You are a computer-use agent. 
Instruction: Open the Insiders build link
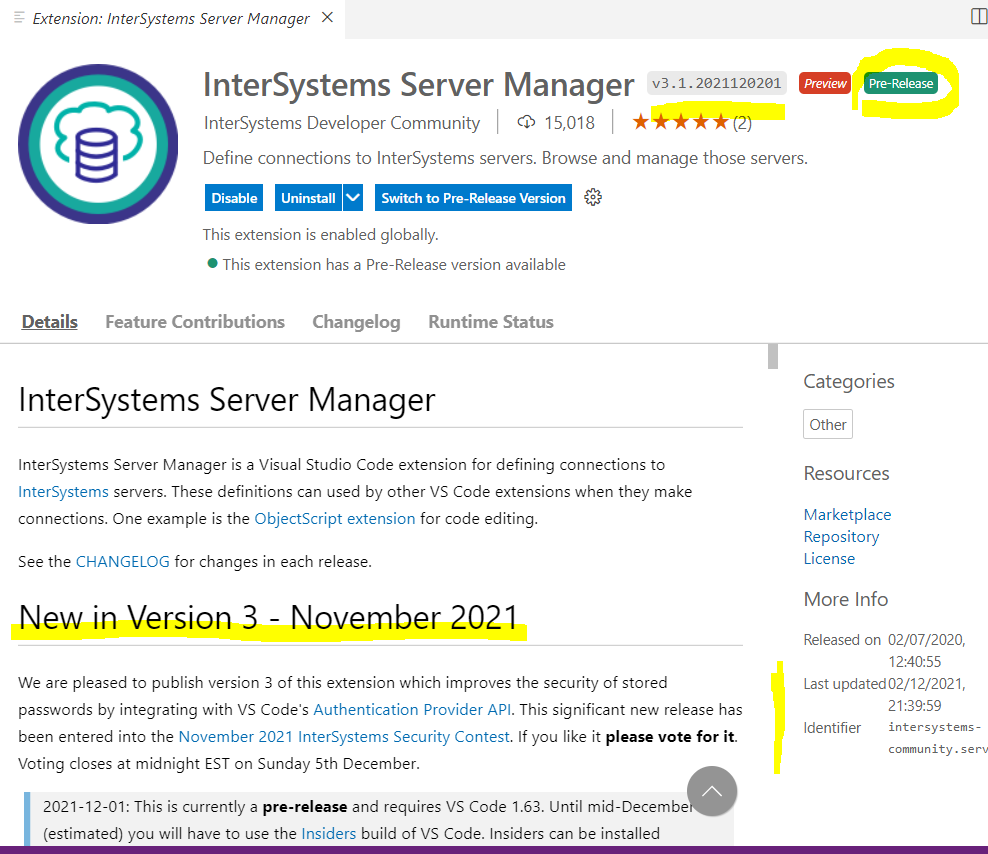(328, 834)
